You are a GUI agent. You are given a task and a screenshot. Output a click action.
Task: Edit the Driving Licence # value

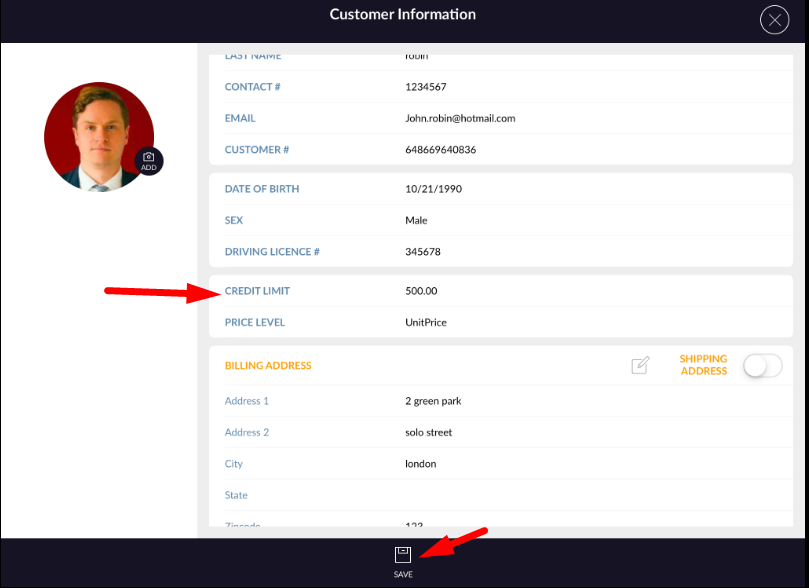(x=422, y=252)
